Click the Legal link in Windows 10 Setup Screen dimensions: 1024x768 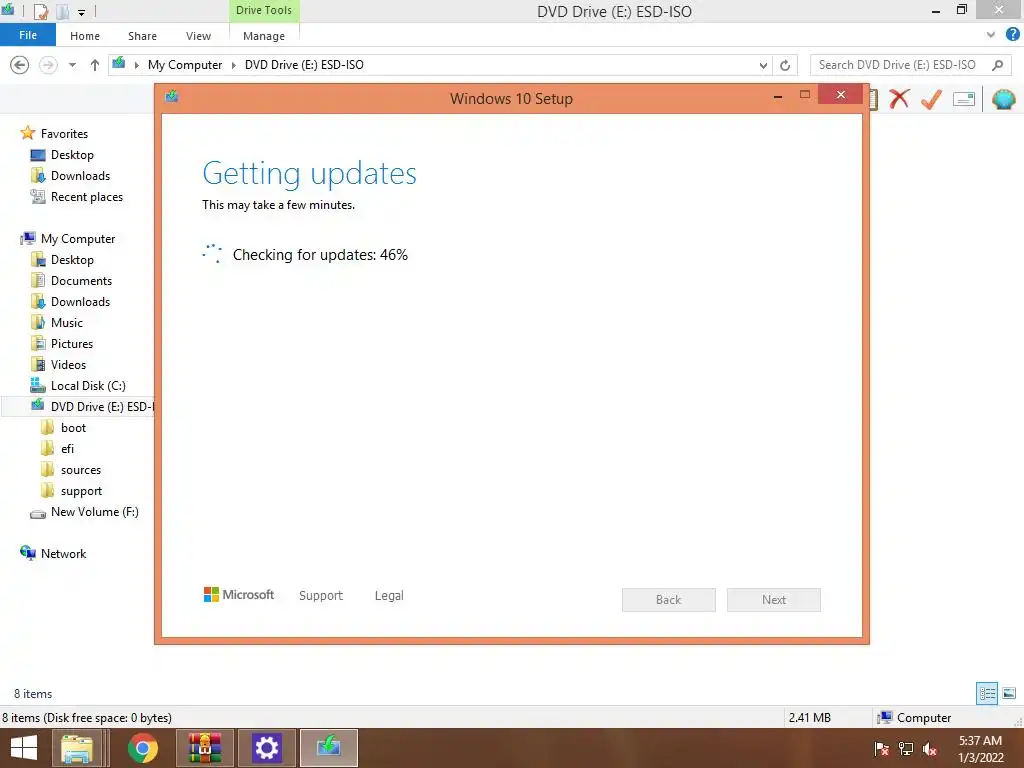tap(389, 596)
